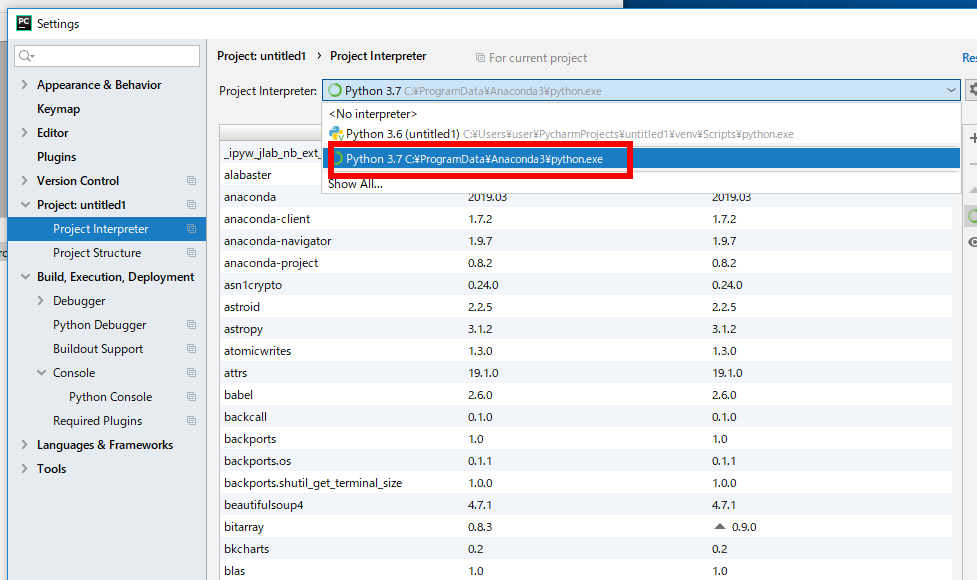Collapse the Project: untitled1 section
The height and width of the screenshot is (580, 977).
pyautogui.click(x=25, y=204)
